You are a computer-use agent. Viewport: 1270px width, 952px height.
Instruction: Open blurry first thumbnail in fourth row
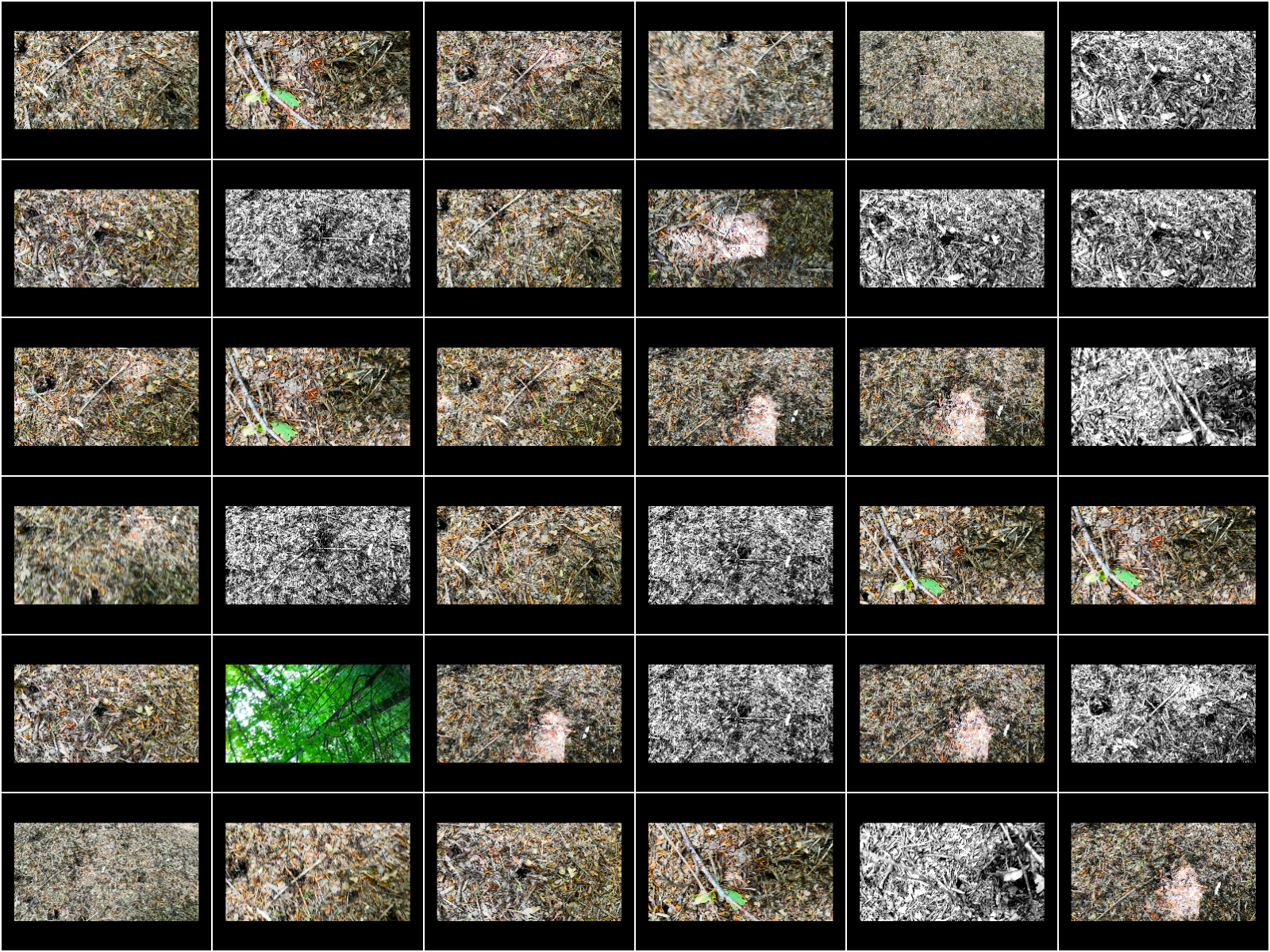106,555
